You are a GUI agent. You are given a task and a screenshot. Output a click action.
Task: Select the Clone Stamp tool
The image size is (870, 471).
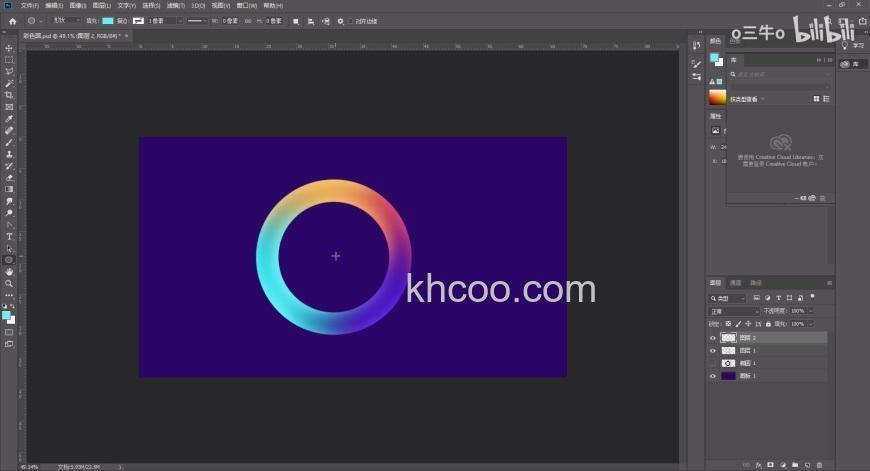pos(9,154)
